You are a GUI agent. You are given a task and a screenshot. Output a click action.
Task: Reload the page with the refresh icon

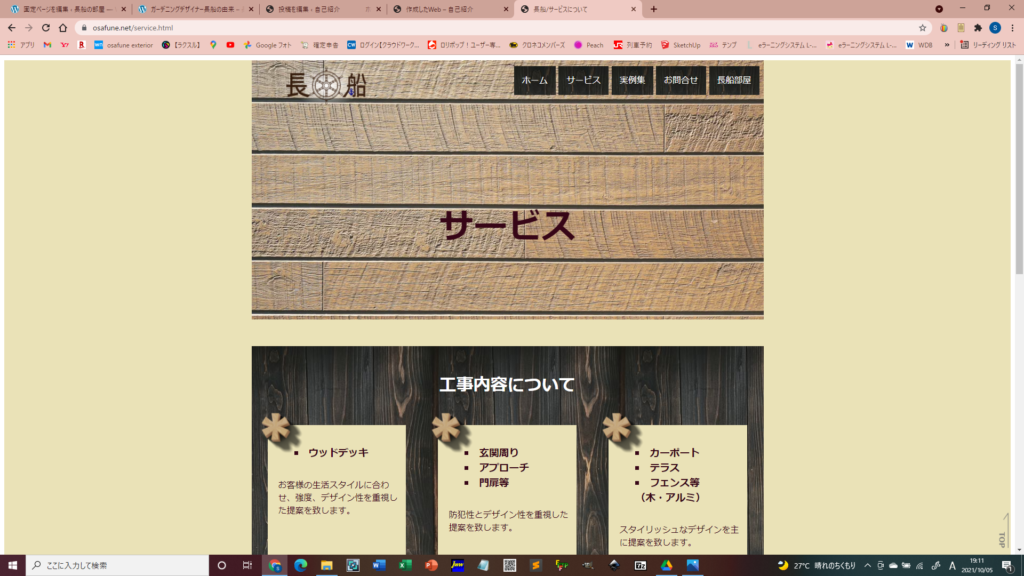(x=45, y=28)
